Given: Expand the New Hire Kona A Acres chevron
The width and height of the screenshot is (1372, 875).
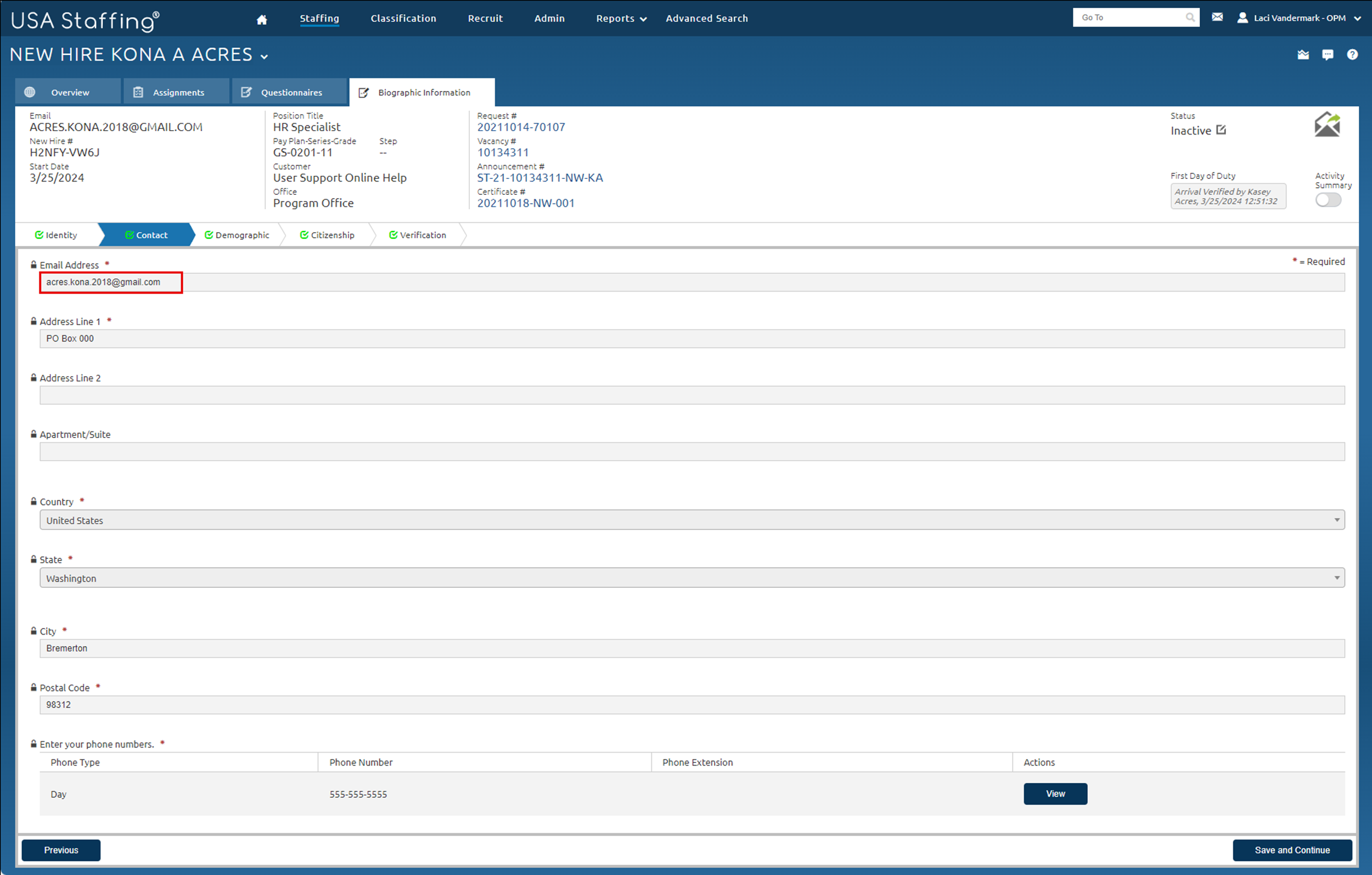Looking at the screenshot, I should point(265,57).
